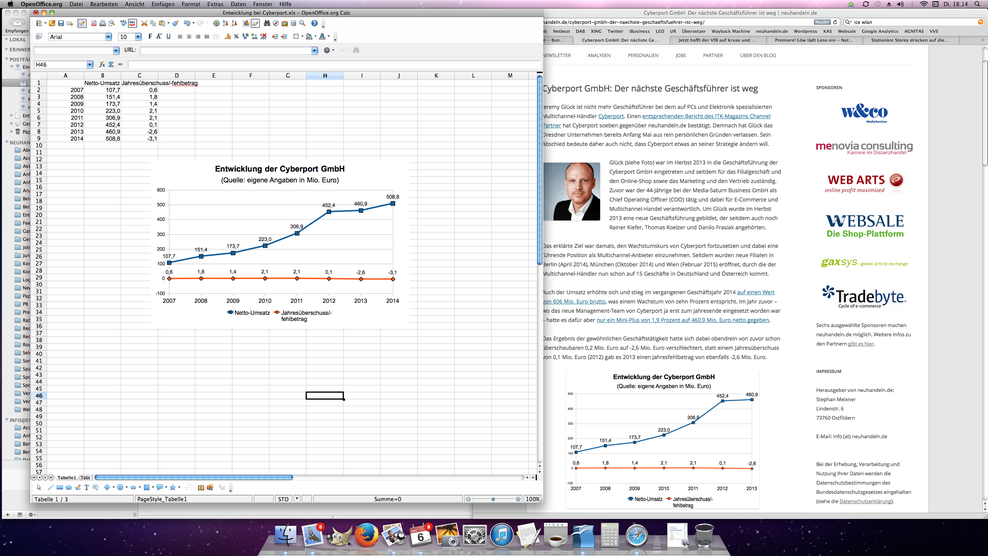Viewport: 988px width, 556px height.
Task: Click the PERSONALIEN navigation link
Action: pos(643,55)
